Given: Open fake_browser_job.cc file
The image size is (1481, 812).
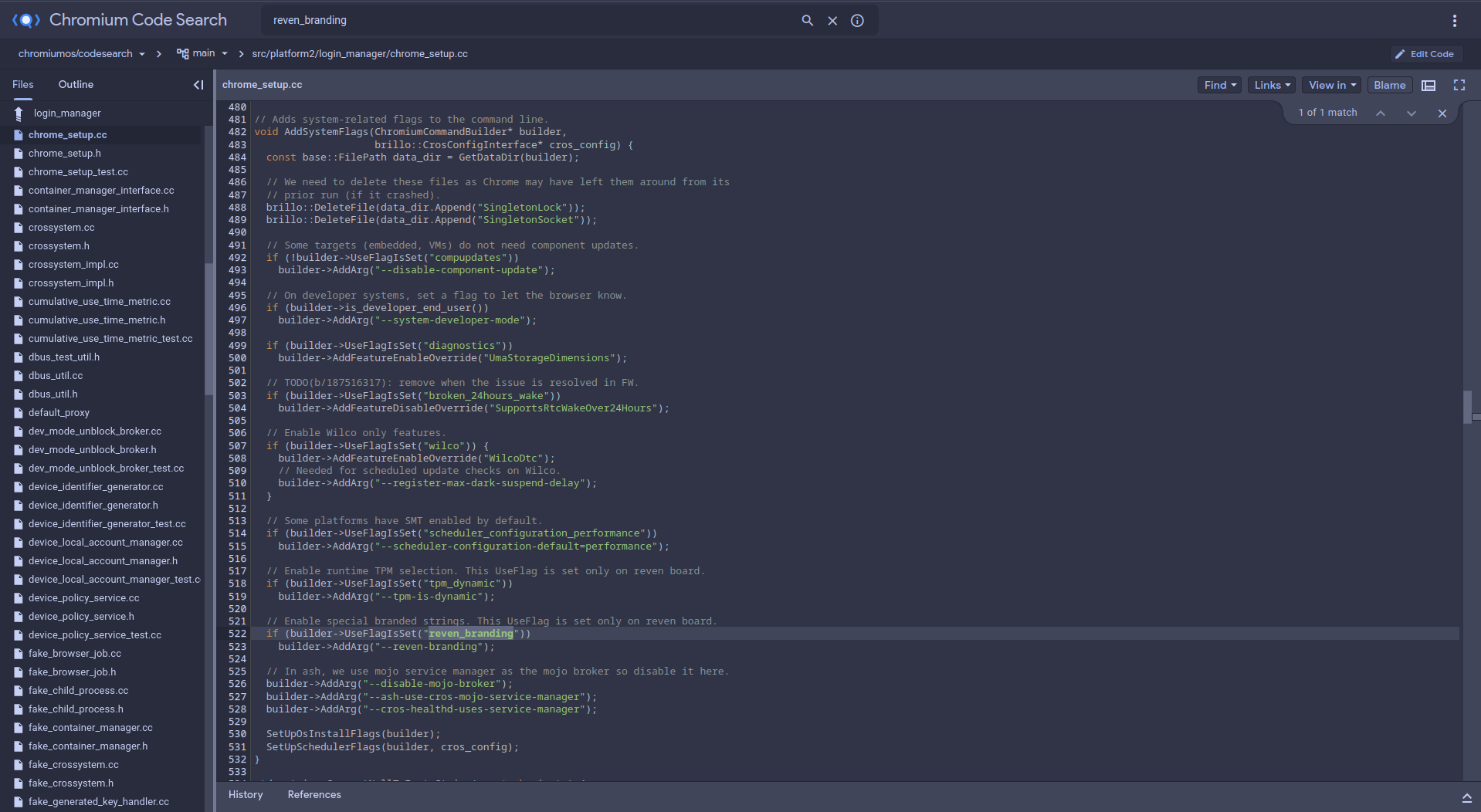Looking at the screenshot, I should point(75,654).
